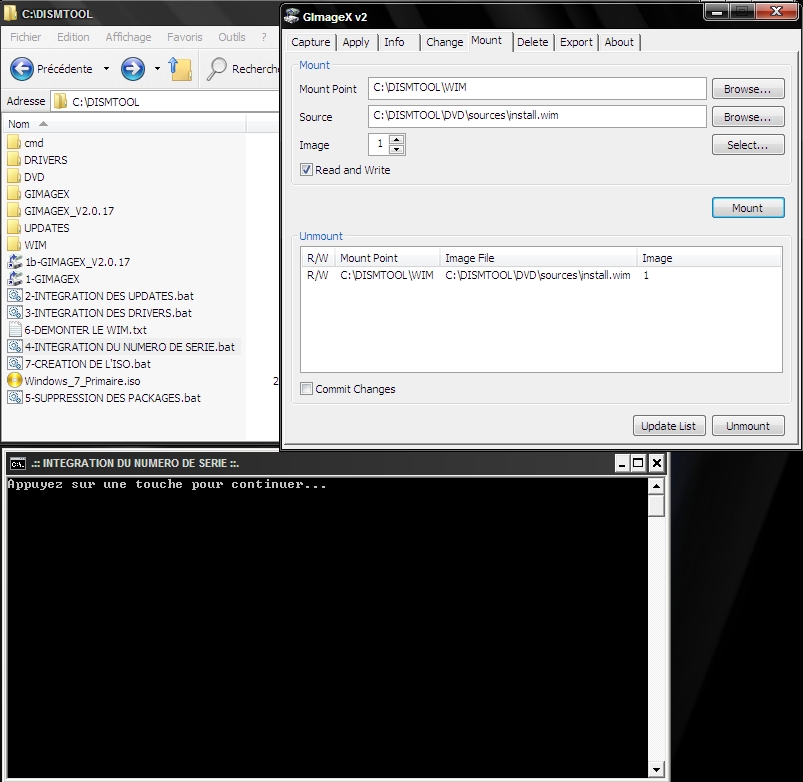The width and height of the screenshot is (803, 782).
Task: Click the parent folder up icon
Action: point(181,69)
